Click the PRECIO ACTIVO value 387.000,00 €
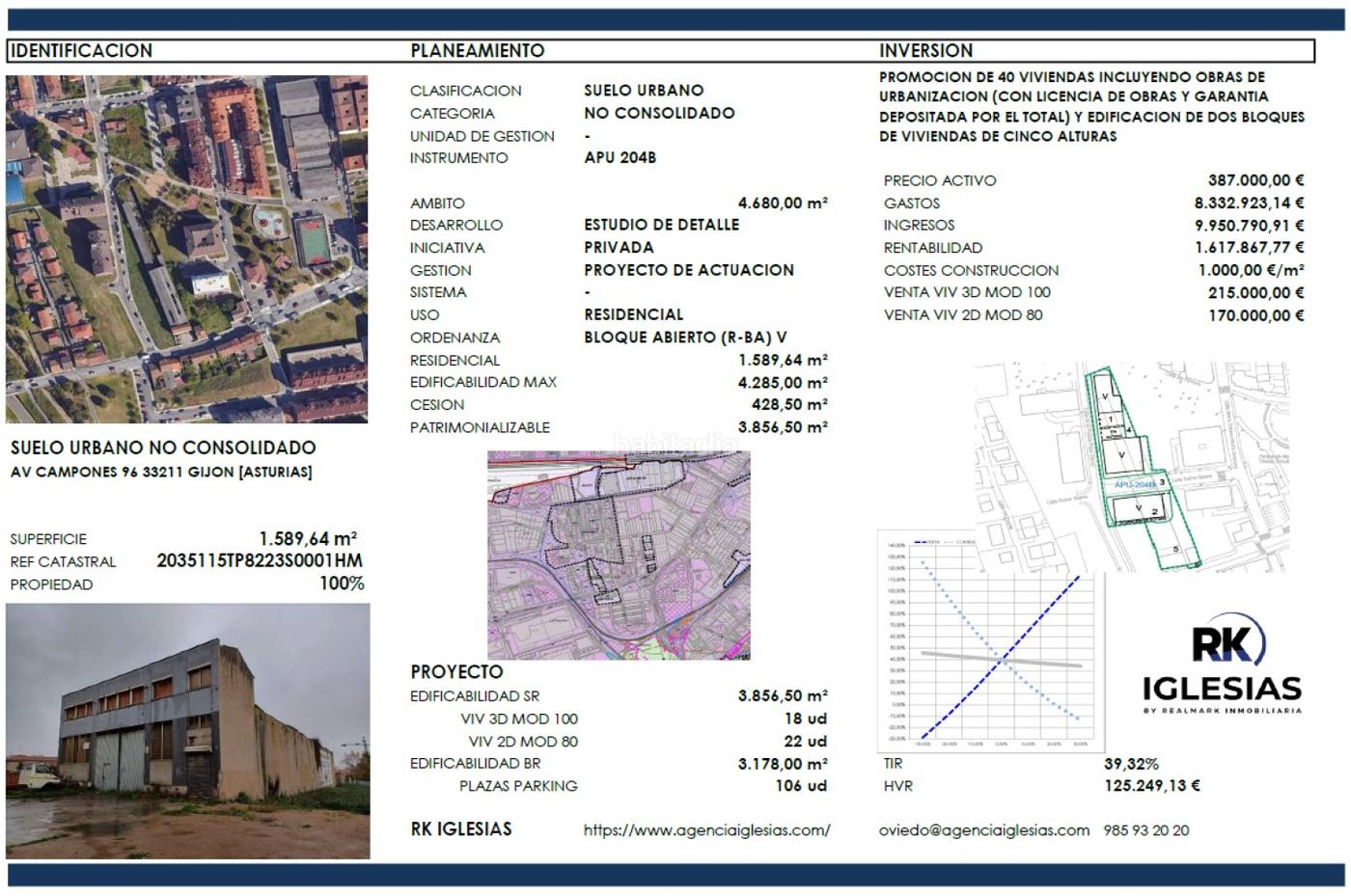The height and width of the screenshot is (896, 1351). tap(1255, 180)
